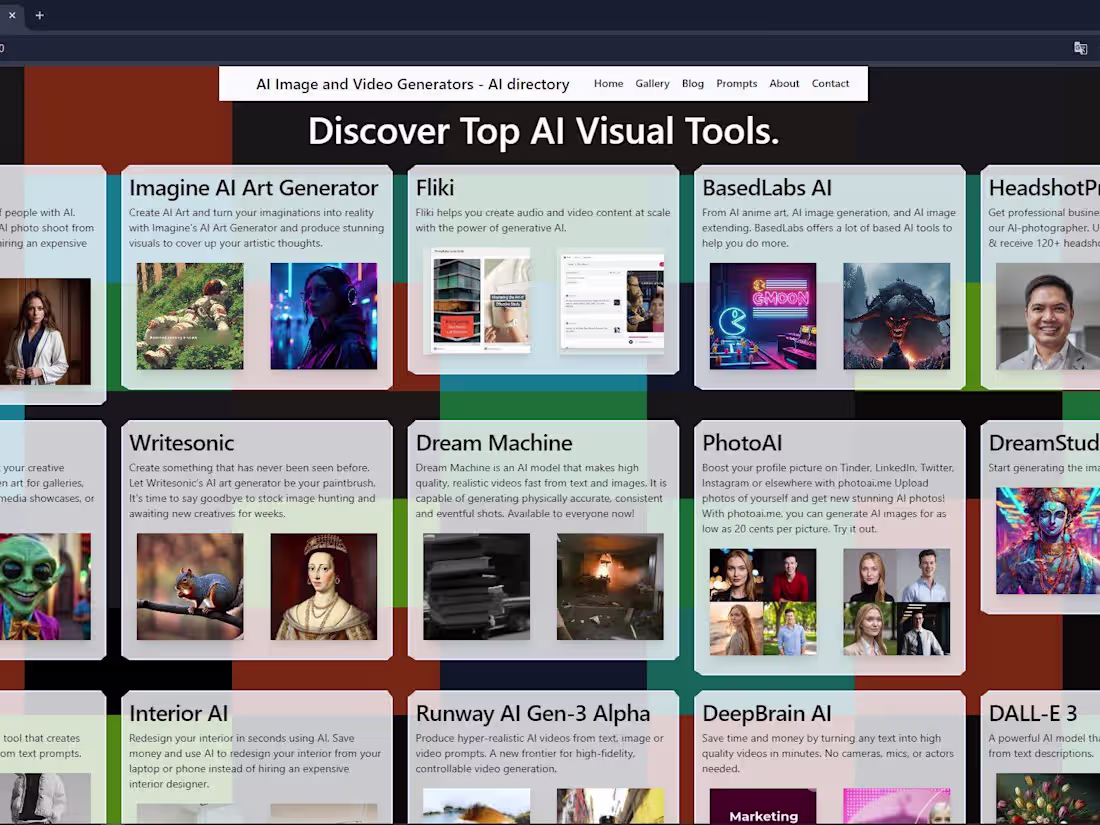
Task: Click the squirrel thumbnail on the Writesonic card
Action: pos(189,585)
